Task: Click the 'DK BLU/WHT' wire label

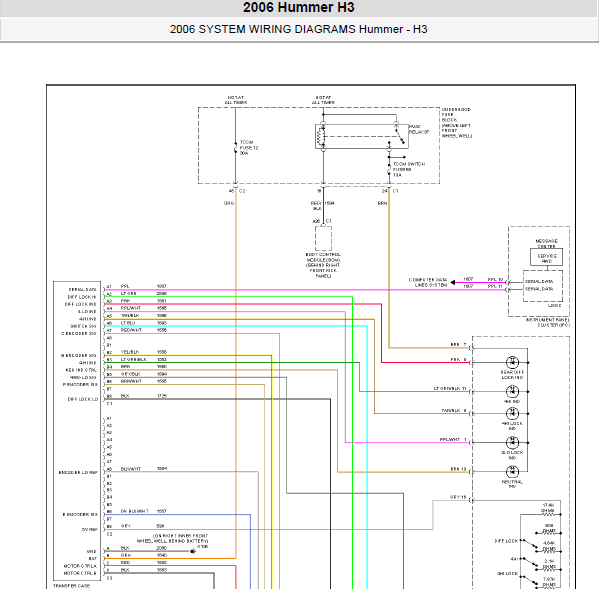Action: click(x=134, y=511)
